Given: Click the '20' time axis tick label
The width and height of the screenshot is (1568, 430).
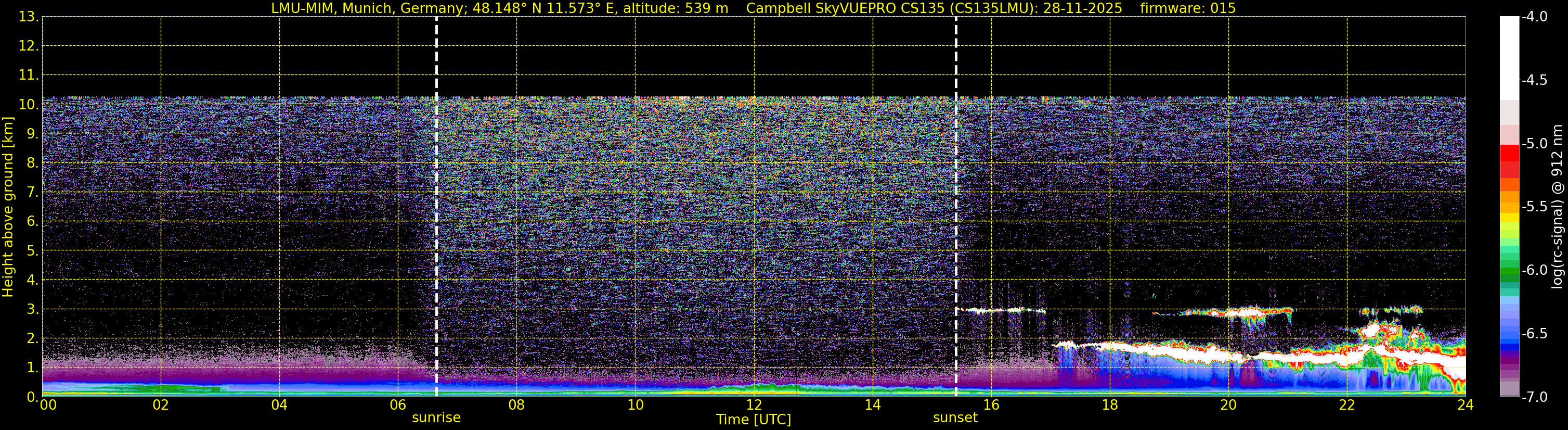Looking at the screenshot, I should point(1228,405).
